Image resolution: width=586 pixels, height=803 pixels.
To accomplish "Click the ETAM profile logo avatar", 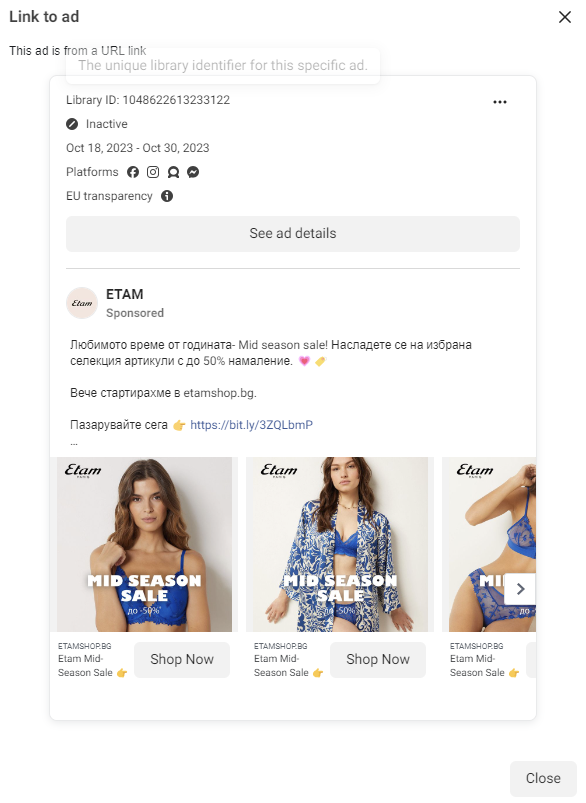I will coord(82,303).
